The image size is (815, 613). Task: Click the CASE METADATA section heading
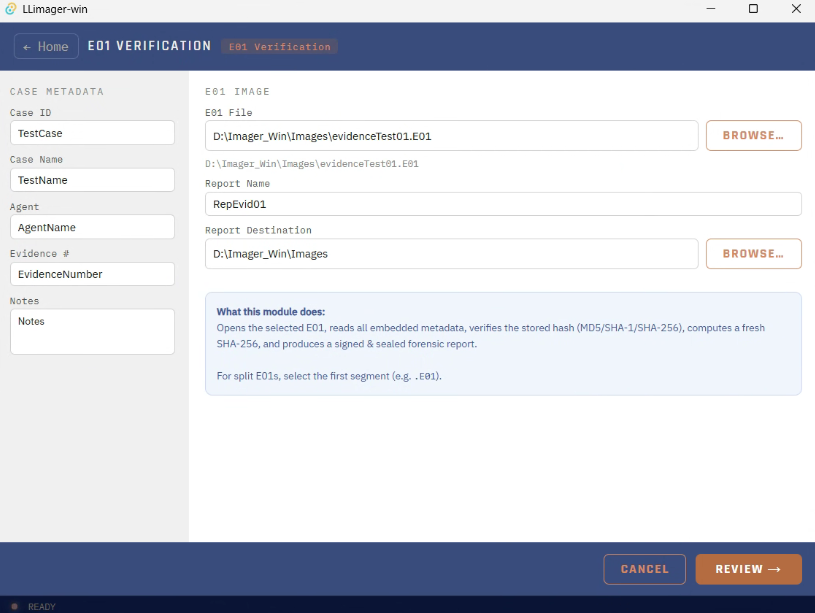click(x=57, y=92)
